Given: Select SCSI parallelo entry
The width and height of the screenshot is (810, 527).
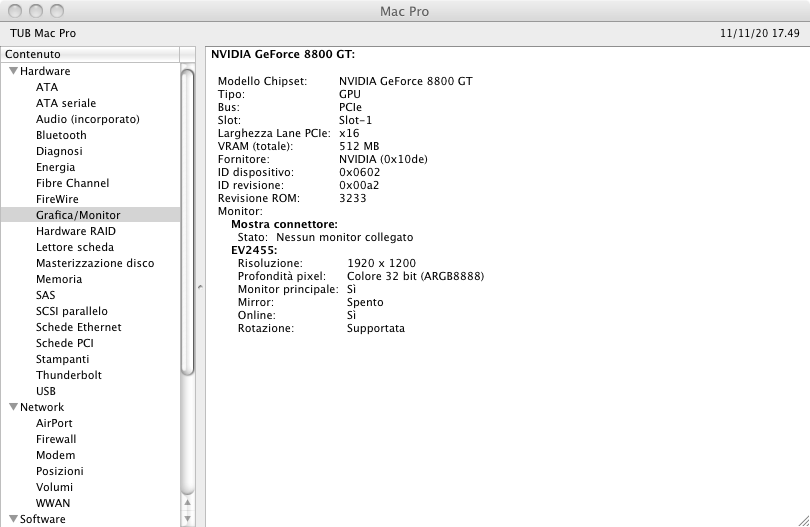Looking at the screenshot, I should [72, 311].
